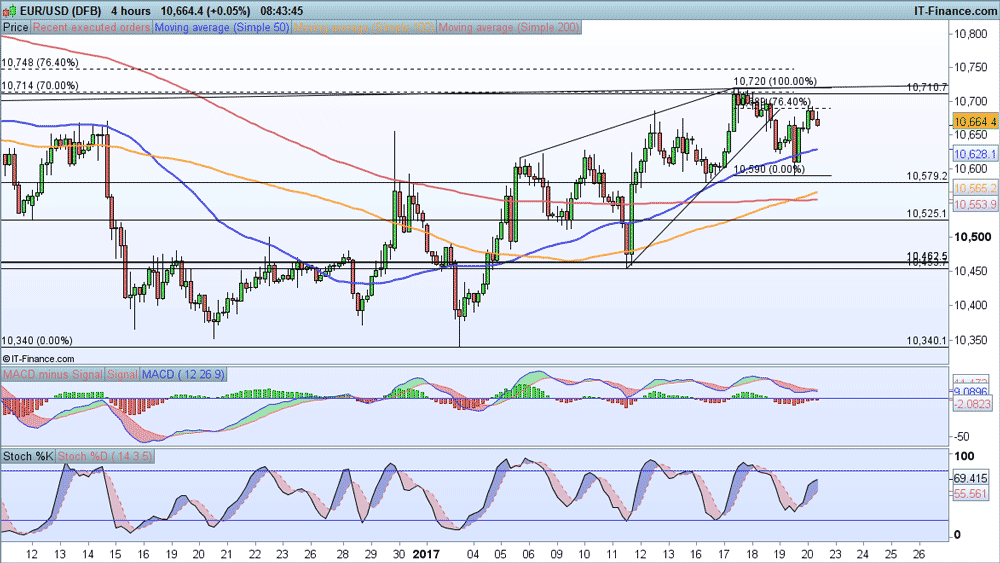Viewport: 1000px width, 563px height.
Task: Click the 4 hours timeframe label
Action: pos(131,11)
